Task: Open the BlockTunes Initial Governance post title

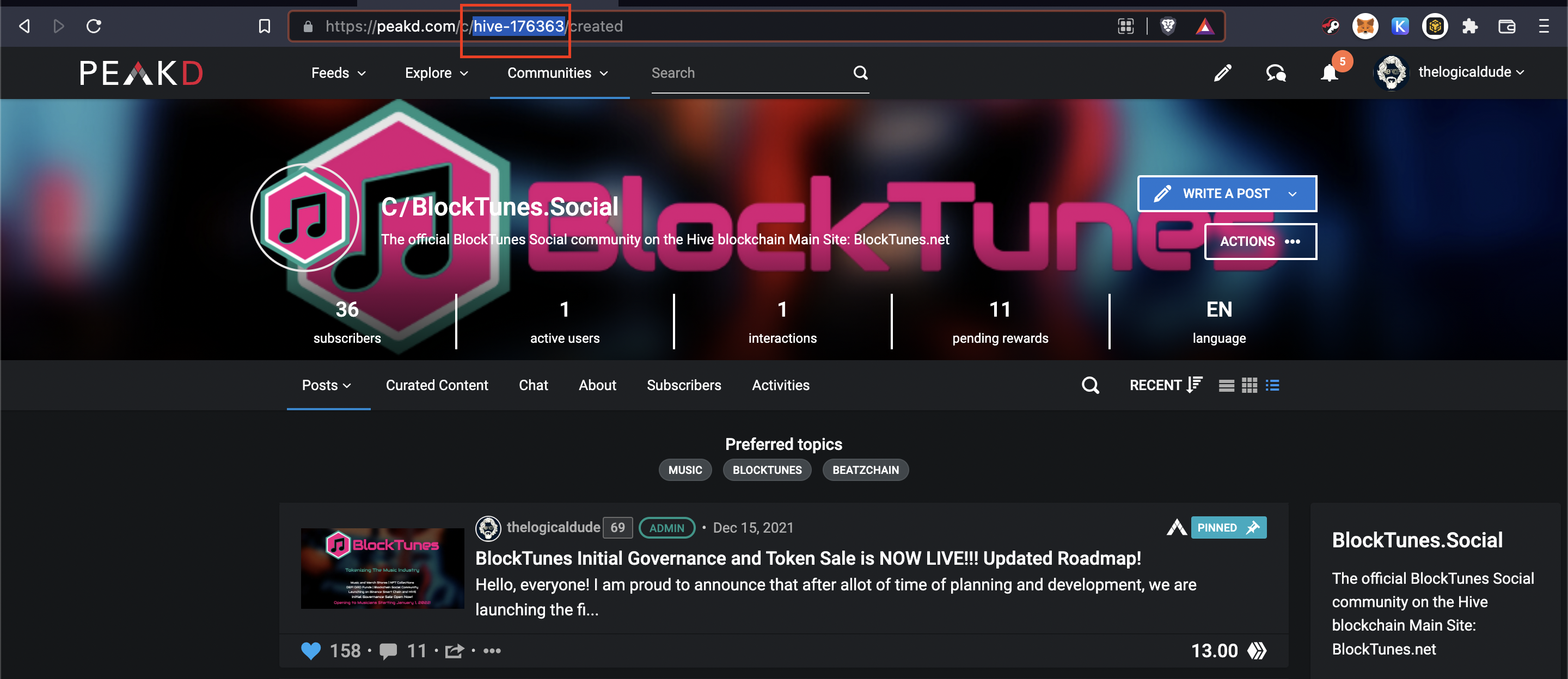Action: point(808,558)
